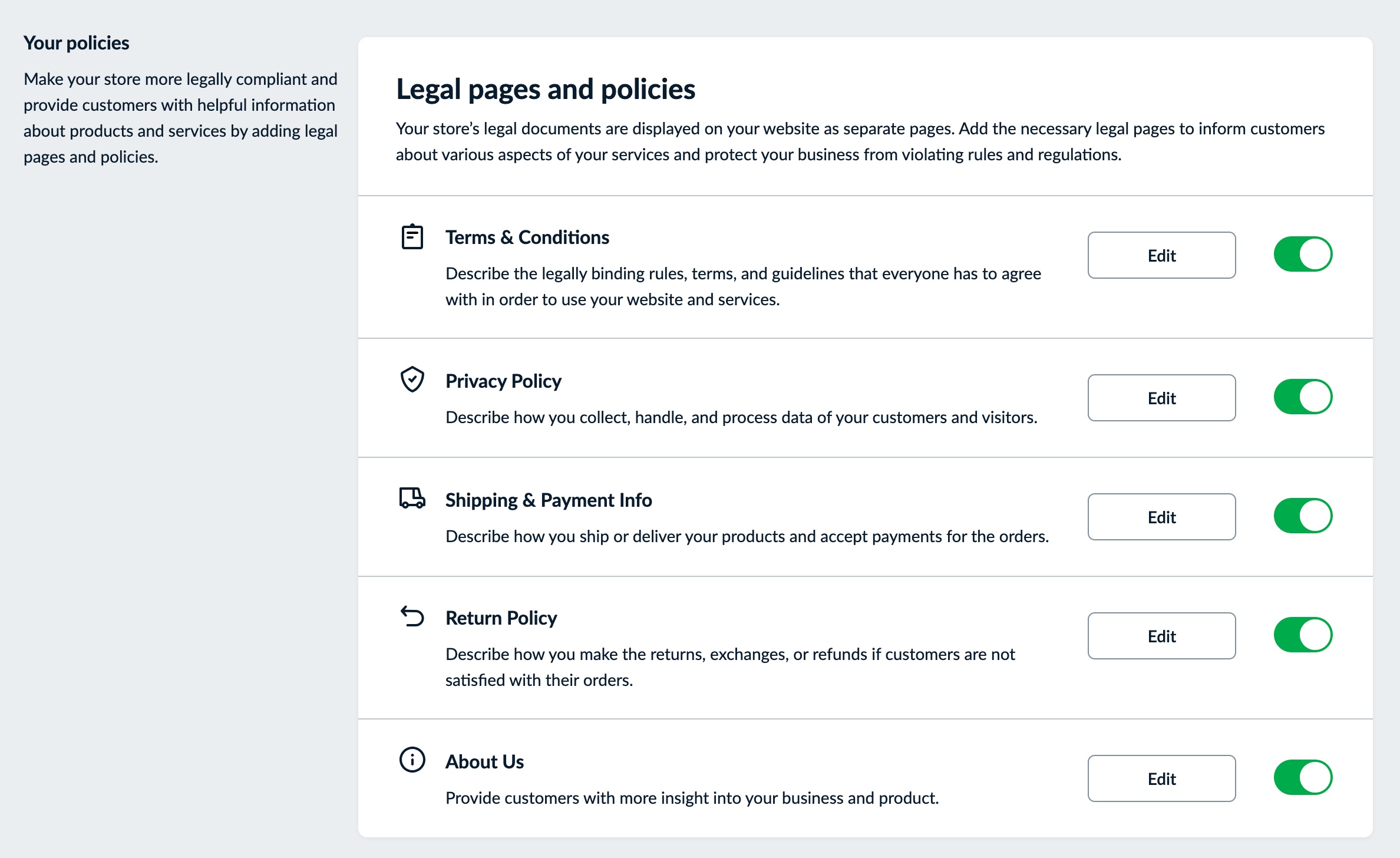Edit the About Us page

1161,778
